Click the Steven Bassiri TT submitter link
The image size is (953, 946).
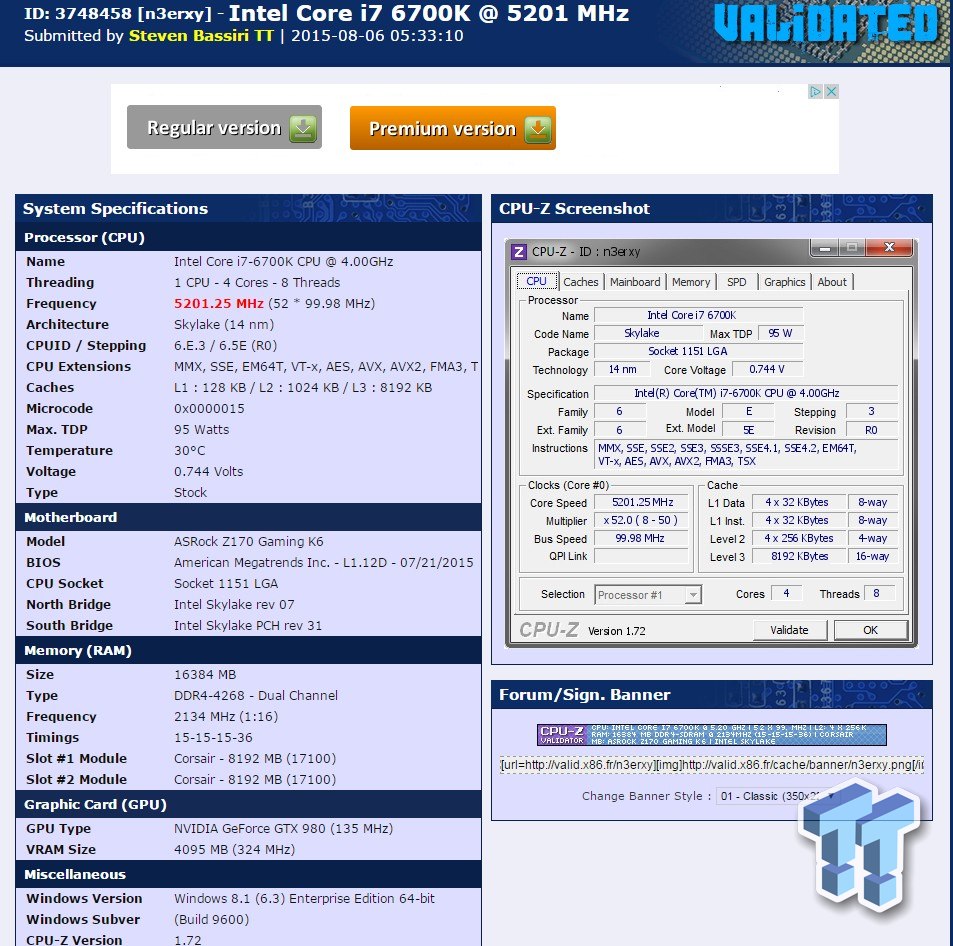(201, 36)
